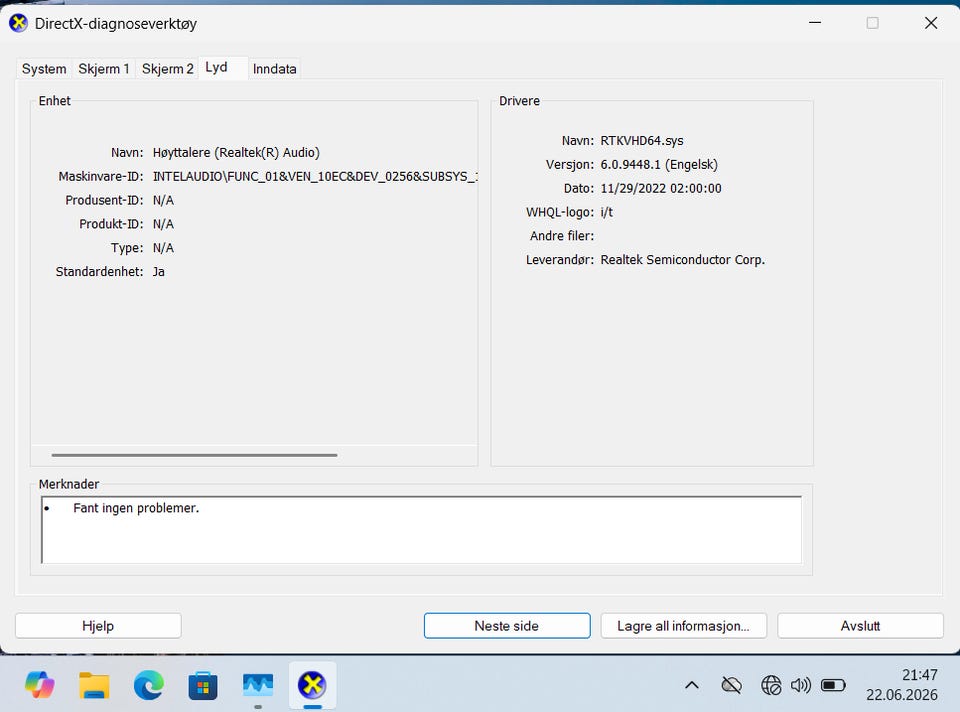Image resolution: width=960 pixels, height=712 pixels.
Task: Click the crossed-out cloud tray icon
Action: pos(732,685)
